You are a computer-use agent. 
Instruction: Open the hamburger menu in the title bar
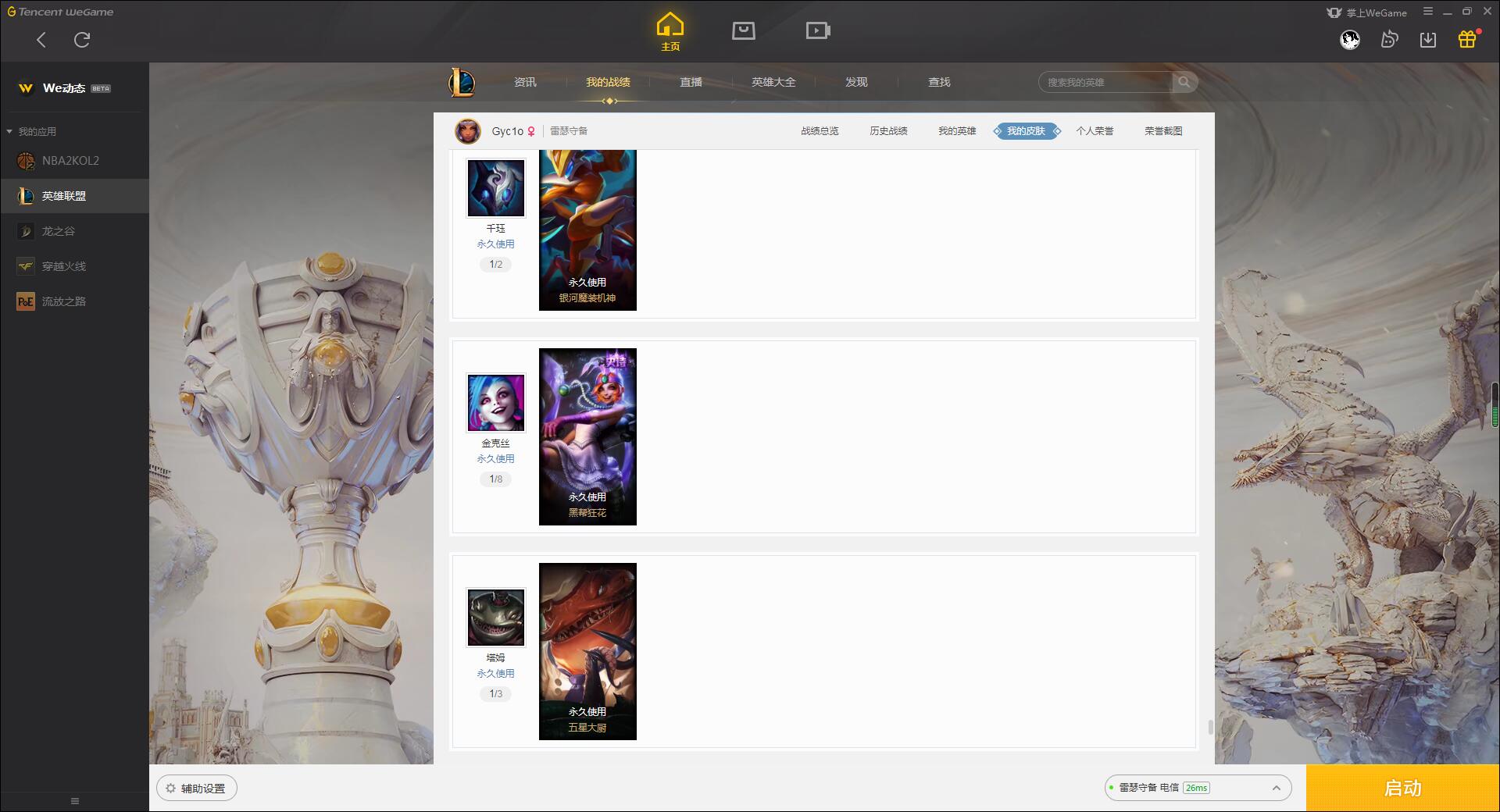click(1428, 12)
